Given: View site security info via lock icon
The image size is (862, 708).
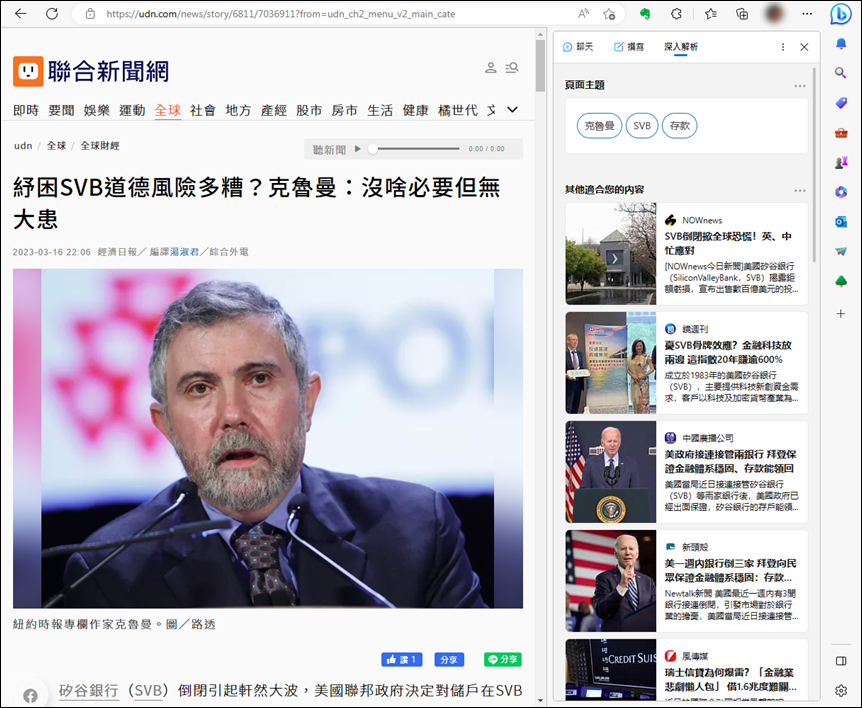Looking at the screenshot, I should click(x=90, y=14).
